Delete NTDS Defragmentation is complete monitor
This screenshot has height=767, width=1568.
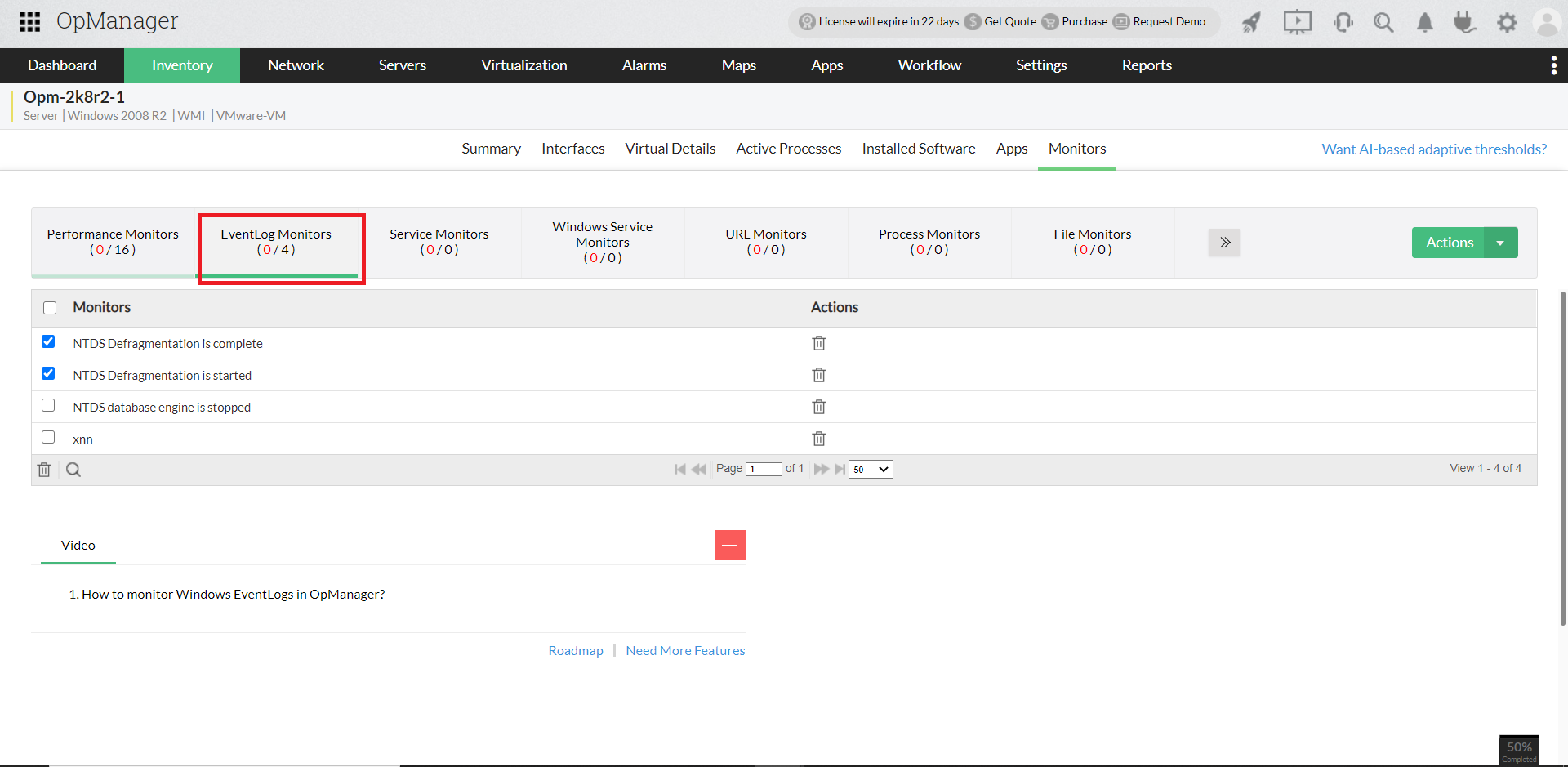[818, 343]
